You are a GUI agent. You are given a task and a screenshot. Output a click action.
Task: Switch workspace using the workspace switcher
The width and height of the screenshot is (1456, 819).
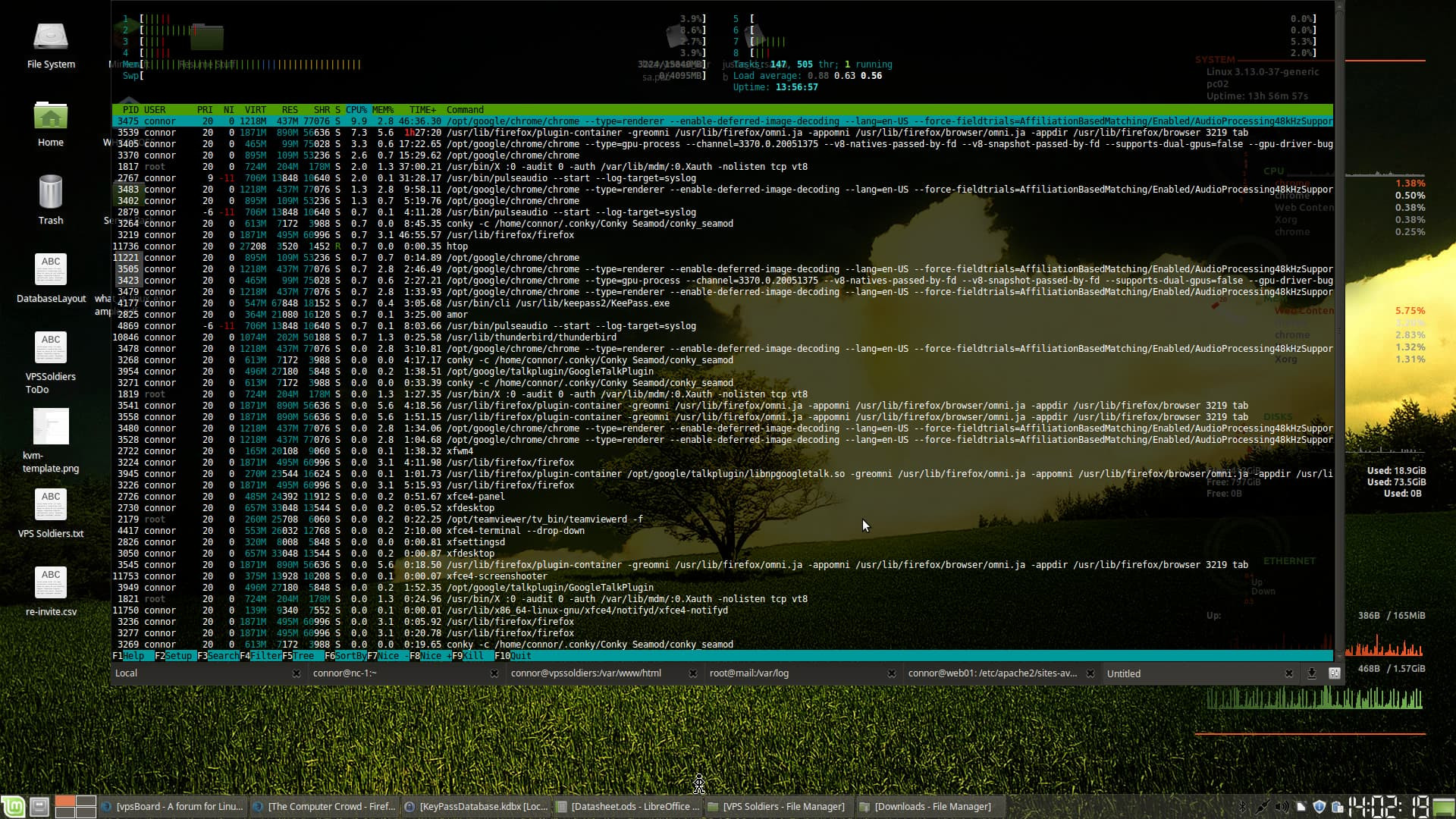pos(76,806)
